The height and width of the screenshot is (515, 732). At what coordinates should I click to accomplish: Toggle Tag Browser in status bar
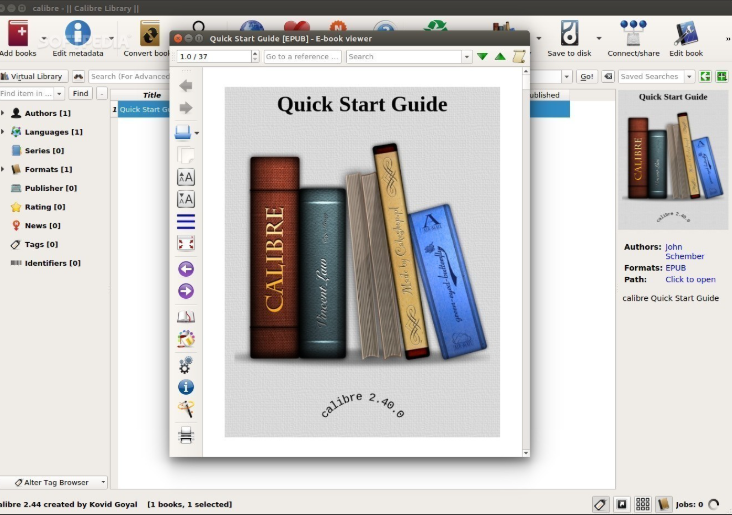pyautogui.click(x=600, y=504)
